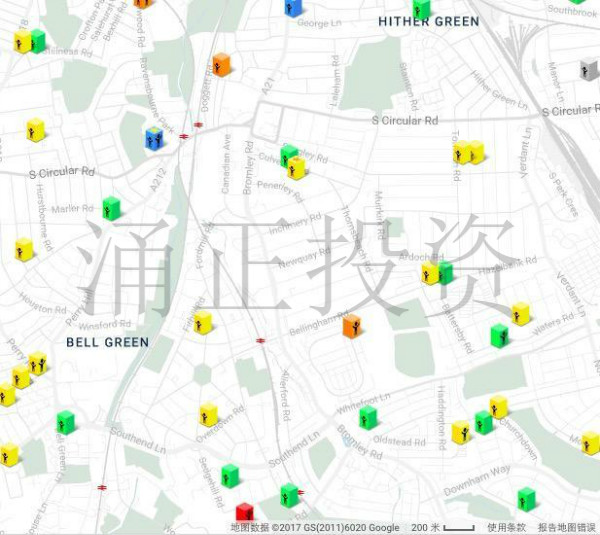Click the Downham Way road label
This screenshot has width=600, height=535.
pos(477,480)
